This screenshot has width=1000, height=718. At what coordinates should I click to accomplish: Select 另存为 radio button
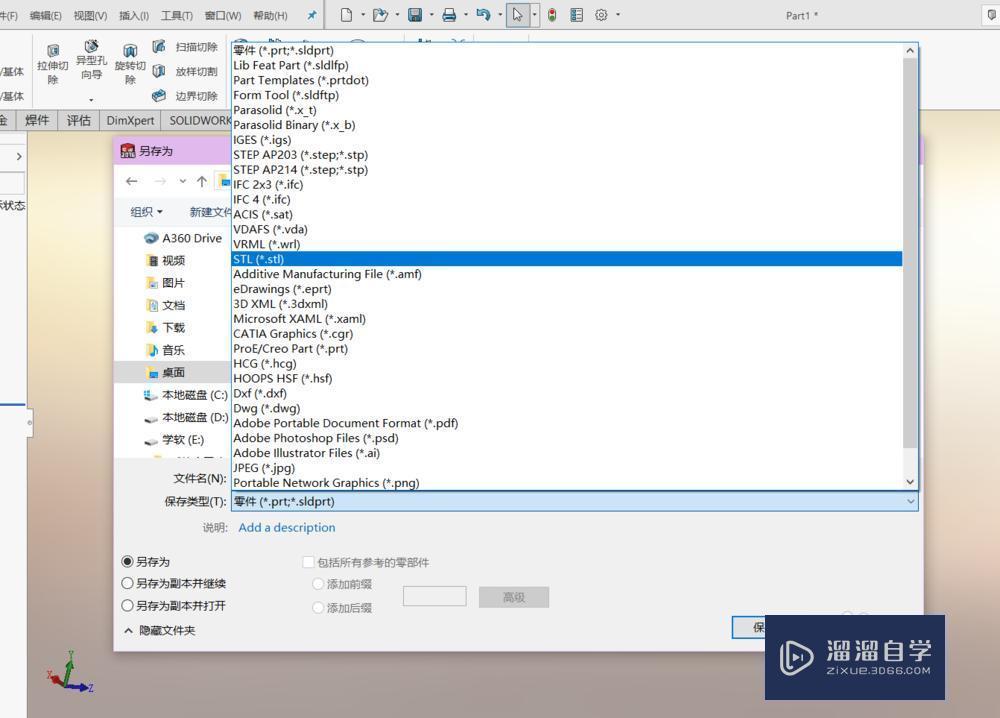128,562
